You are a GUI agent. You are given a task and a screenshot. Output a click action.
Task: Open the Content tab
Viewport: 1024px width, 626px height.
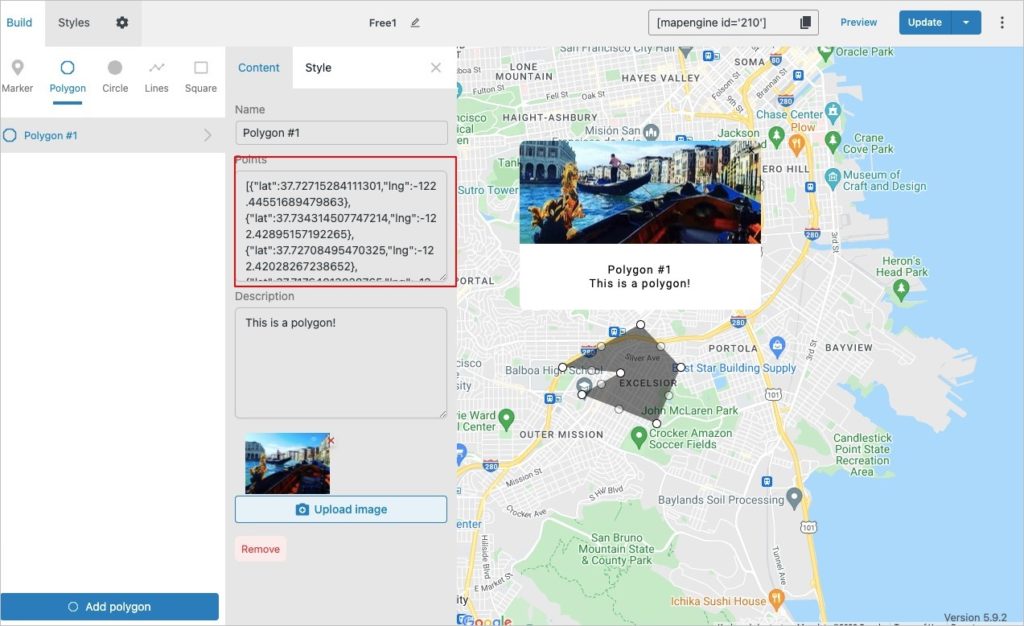click(x=259, y=67)
